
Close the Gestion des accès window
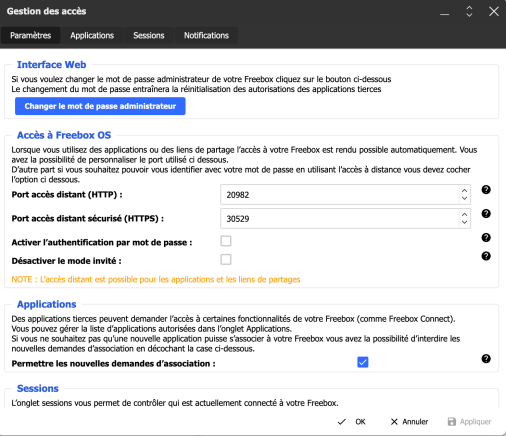pos(494,11)
